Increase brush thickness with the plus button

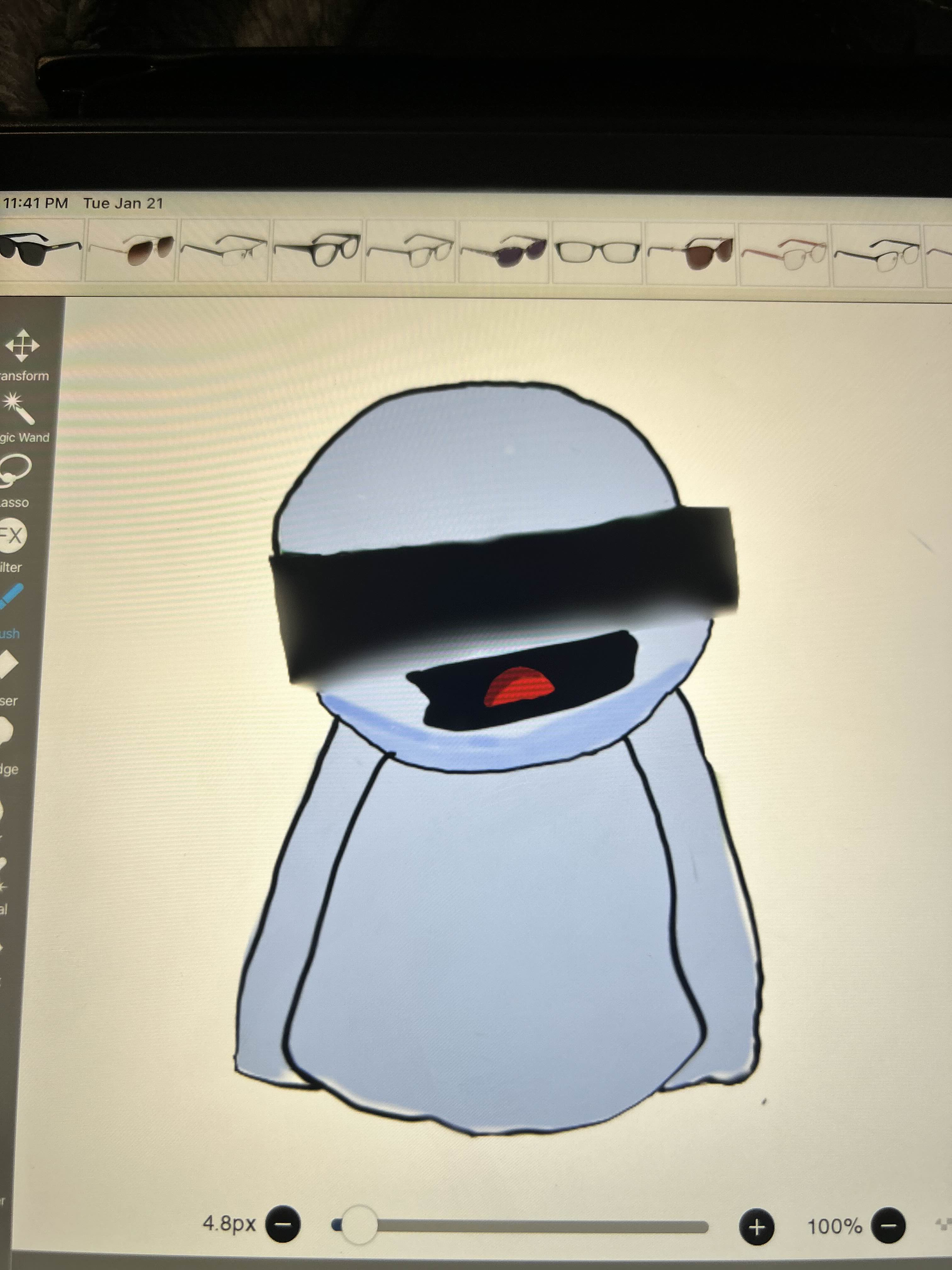[757, 1227]
